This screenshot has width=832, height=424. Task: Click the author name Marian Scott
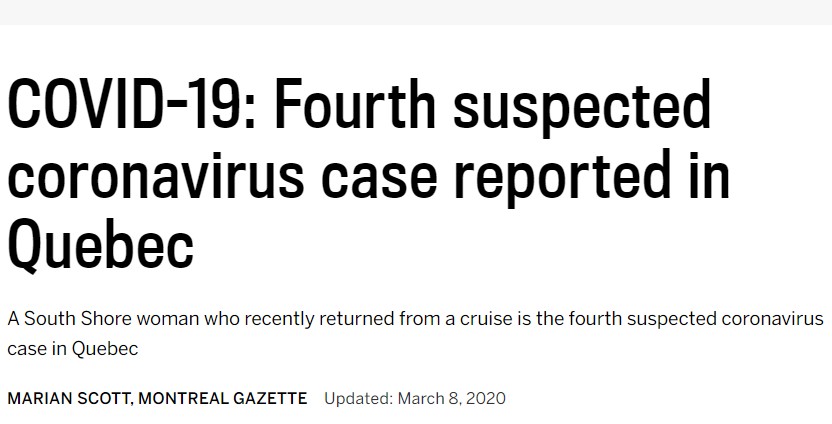pos(67,398)
